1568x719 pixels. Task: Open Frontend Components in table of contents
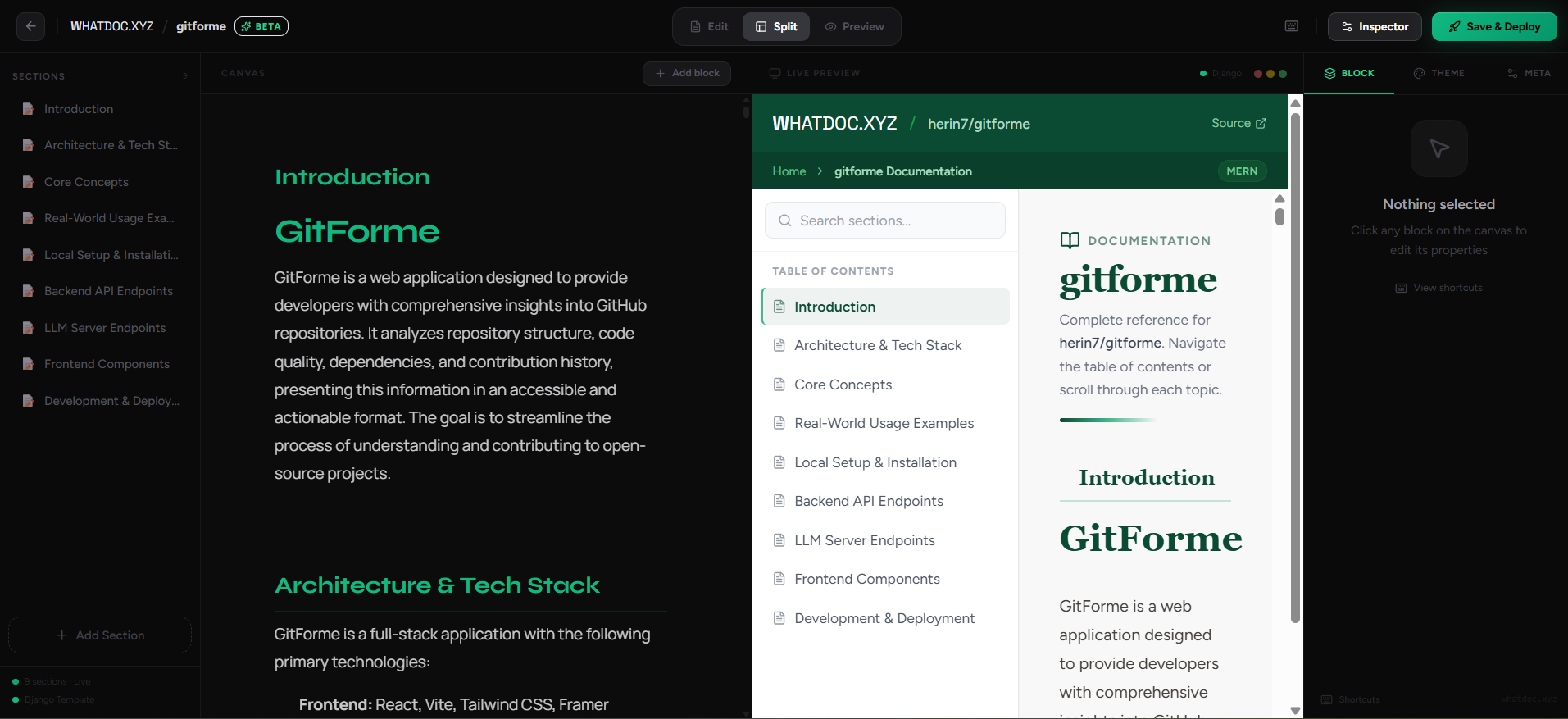coord(885,579)
